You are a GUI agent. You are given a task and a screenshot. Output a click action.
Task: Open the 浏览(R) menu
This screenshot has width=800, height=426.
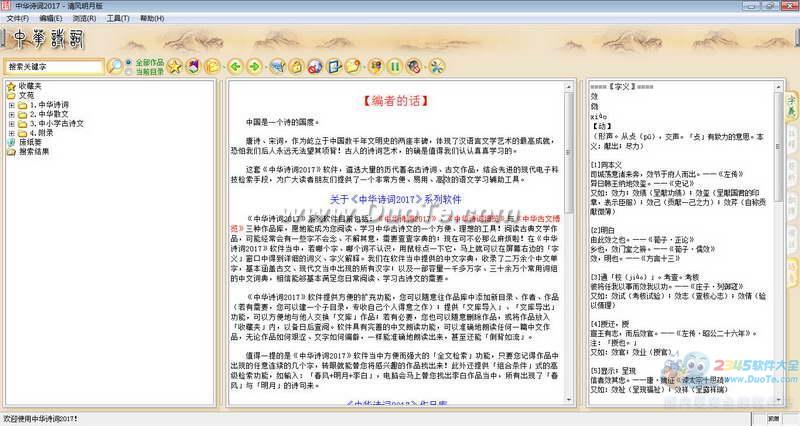(x=84, y=18)
